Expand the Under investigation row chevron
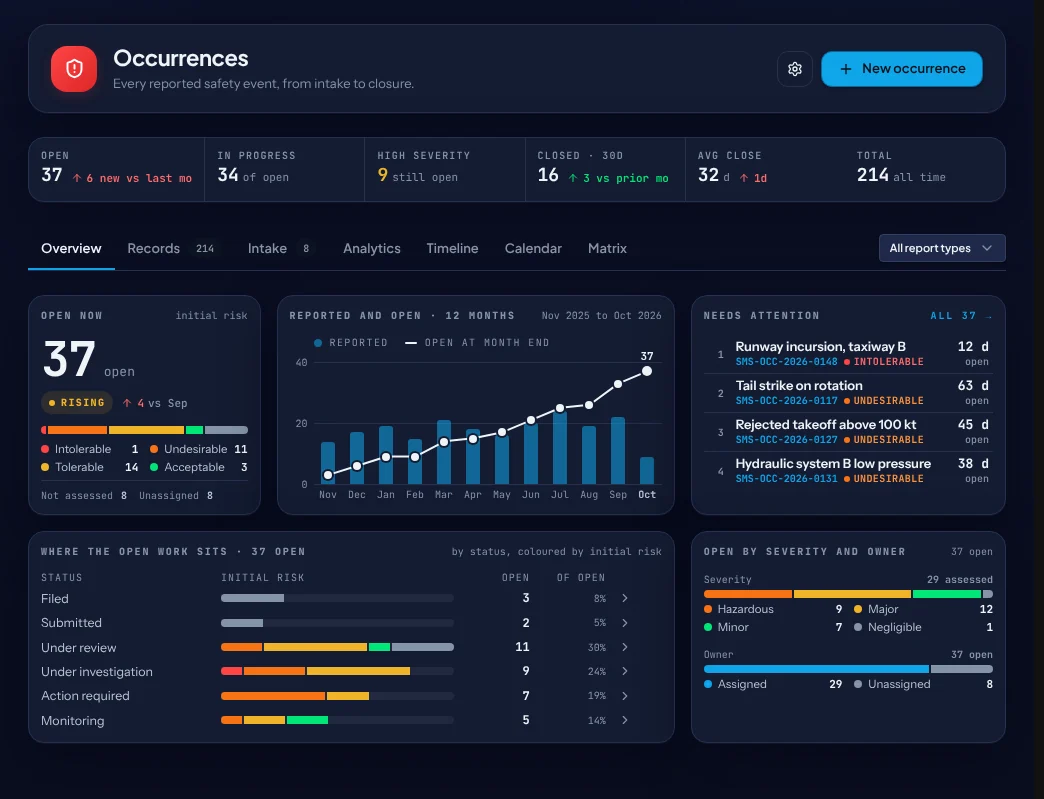Image resolution: width=1044 pixels, height=799 pixels. (x=625, y=671)
